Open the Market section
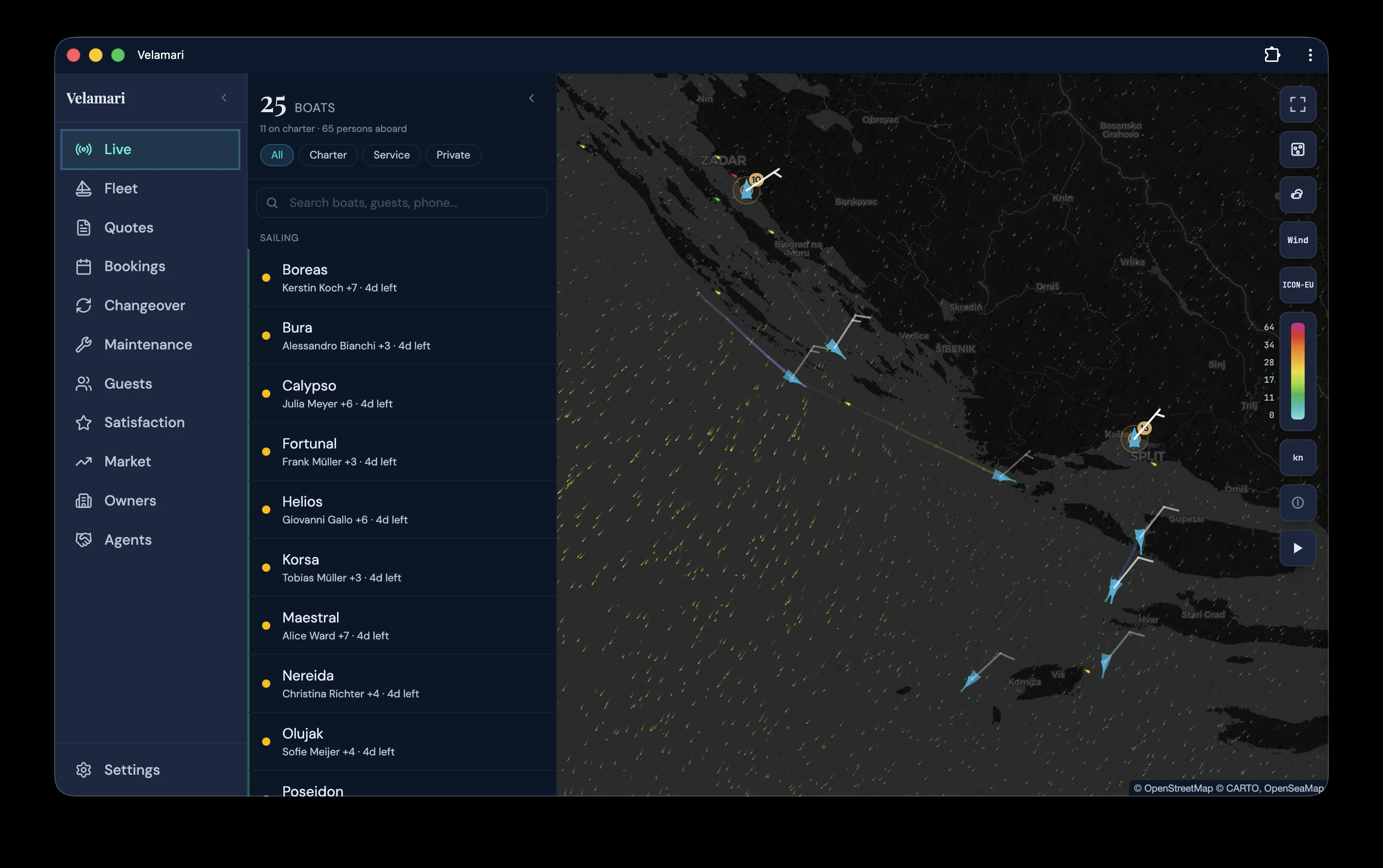 point(150,462)
